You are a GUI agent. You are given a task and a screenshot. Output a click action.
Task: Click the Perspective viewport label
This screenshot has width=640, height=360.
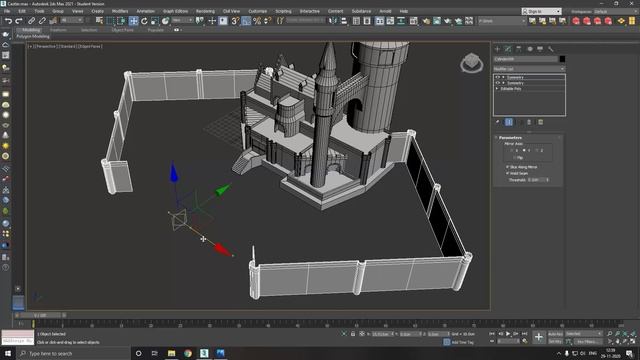(45, 47)
